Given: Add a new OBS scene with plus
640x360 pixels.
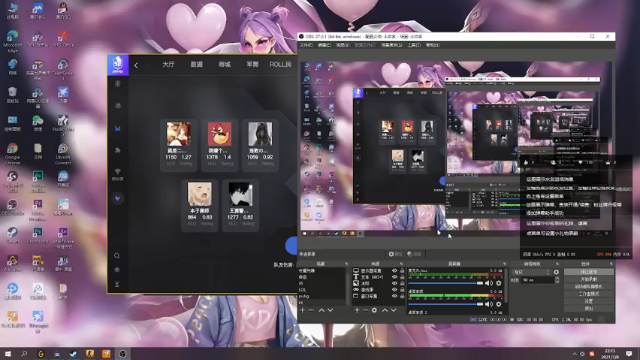Looking at the screenshot, I should (302, 310).
